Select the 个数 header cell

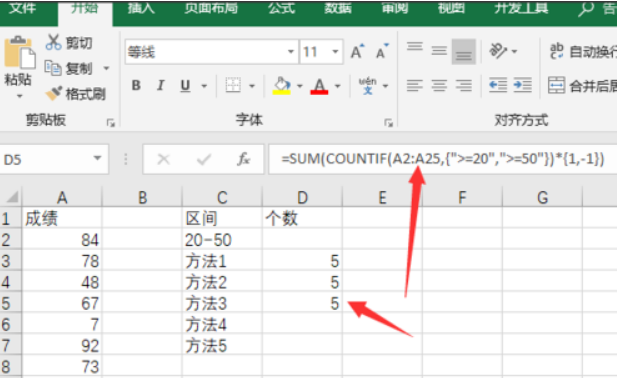[302, 218]
